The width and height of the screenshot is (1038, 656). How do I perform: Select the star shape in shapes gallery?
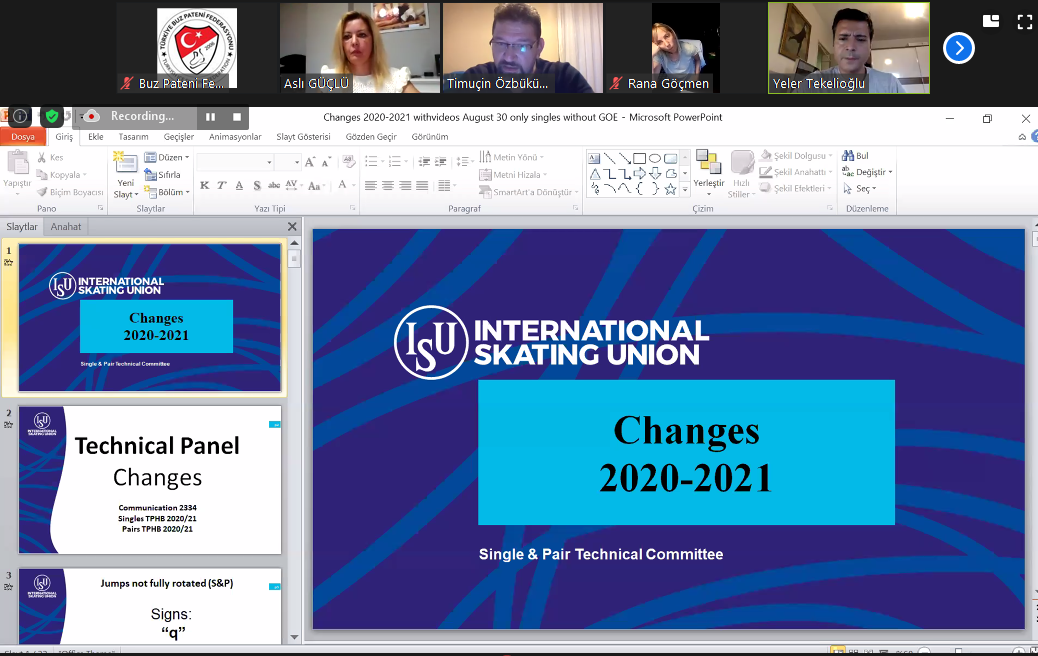pos(670,188)
